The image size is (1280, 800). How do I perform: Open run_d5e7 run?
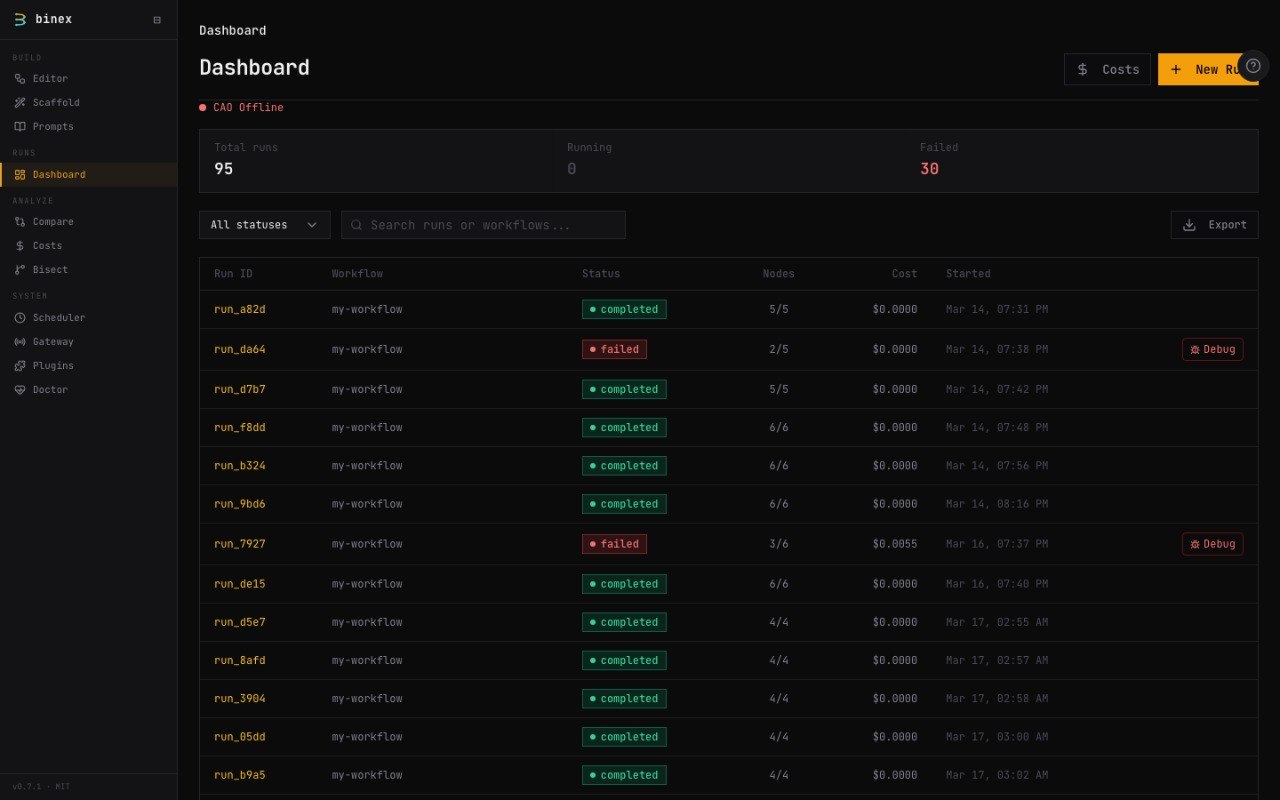point(240,622)
